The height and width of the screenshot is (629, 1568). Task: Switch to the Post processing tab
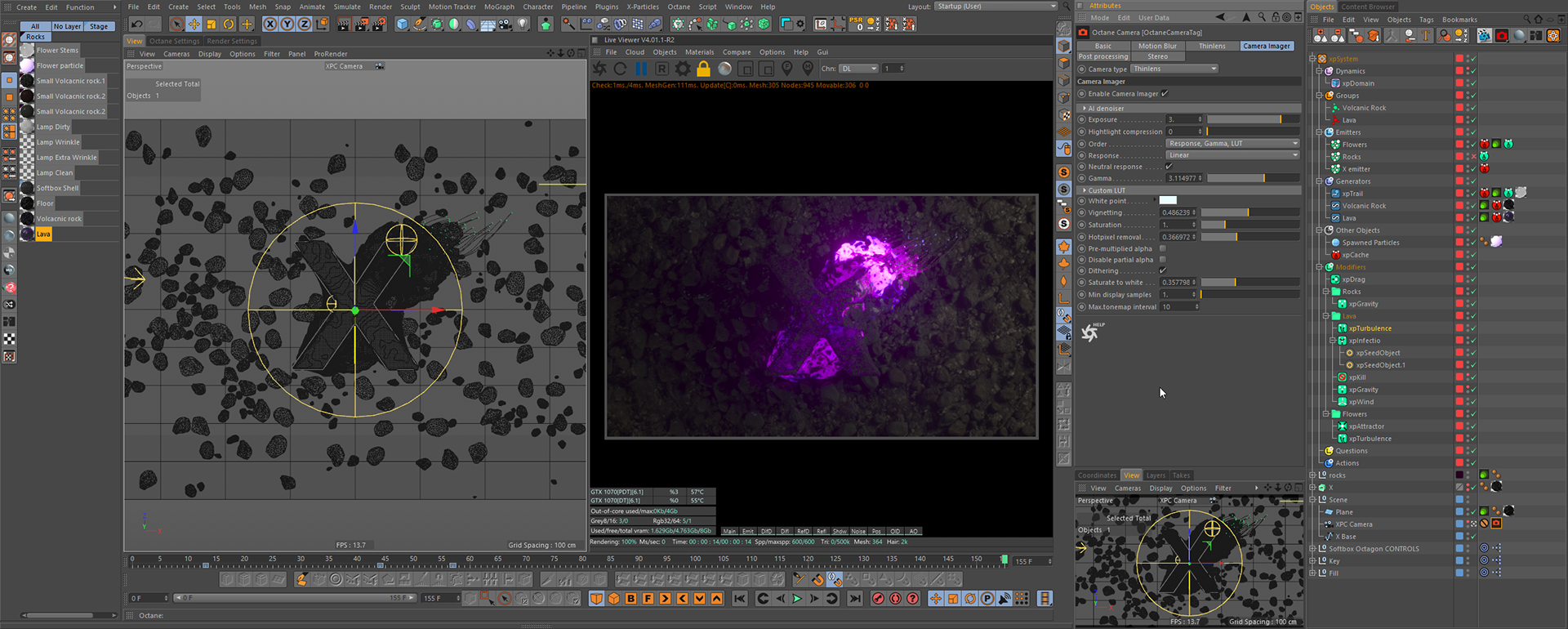tap(1103, 57)
